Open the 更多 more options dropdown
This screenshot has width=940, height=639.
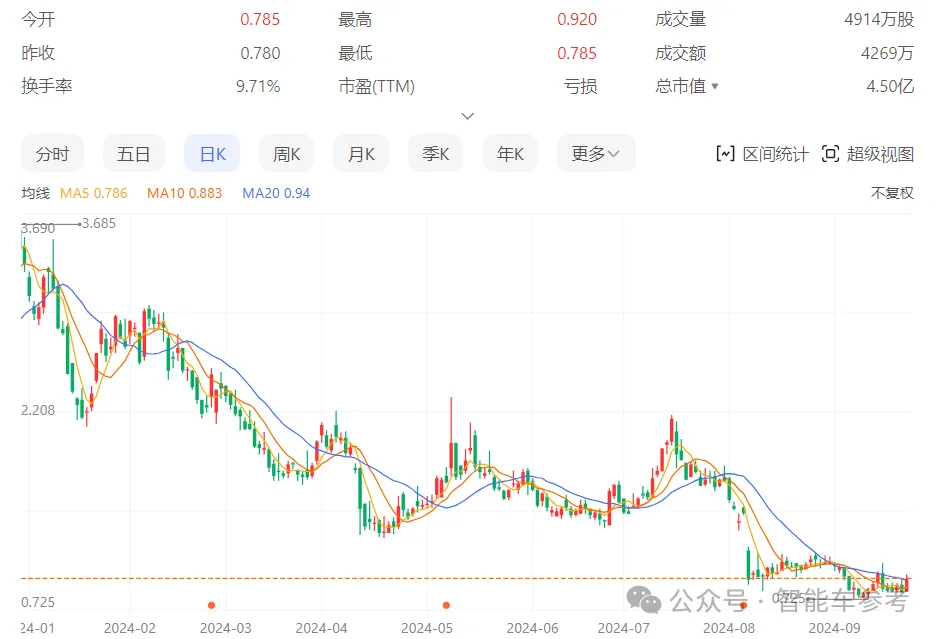[x=595, y=153]
